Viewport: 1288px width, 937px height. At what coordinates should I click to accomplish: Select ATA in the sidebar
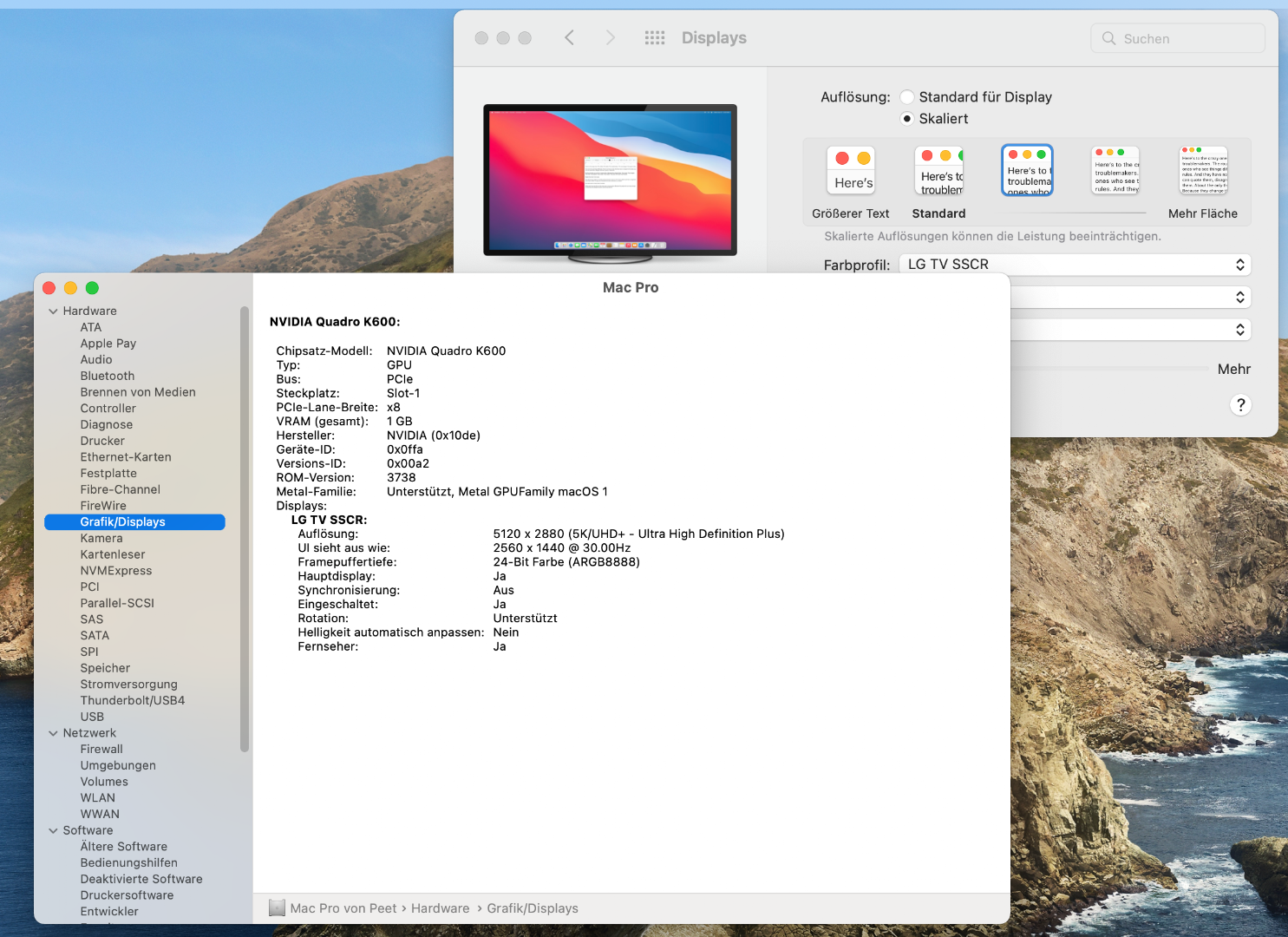coord(91,327)
